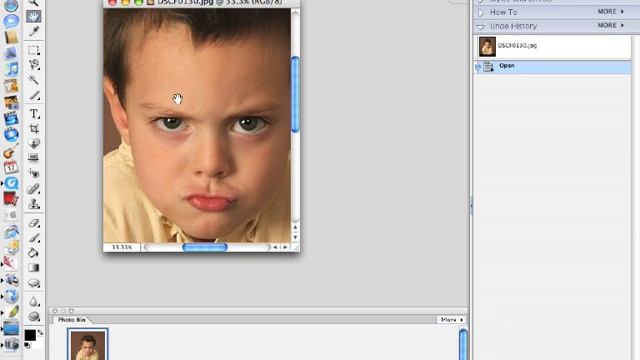Image resolution: width=640 pixels, height=360 pixels.
Task: Select the Gradient tool
Action: click(x=34, y=268)
